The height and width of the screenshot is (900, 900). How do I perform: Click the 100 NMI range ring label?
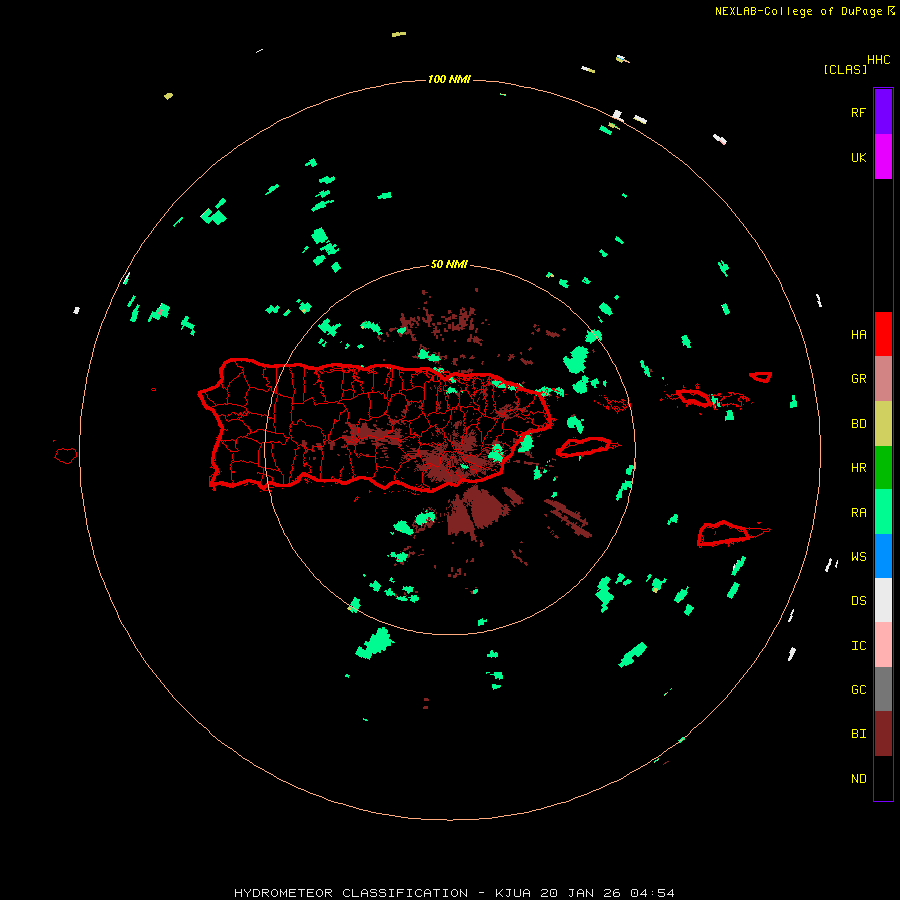tap(449, 79)
